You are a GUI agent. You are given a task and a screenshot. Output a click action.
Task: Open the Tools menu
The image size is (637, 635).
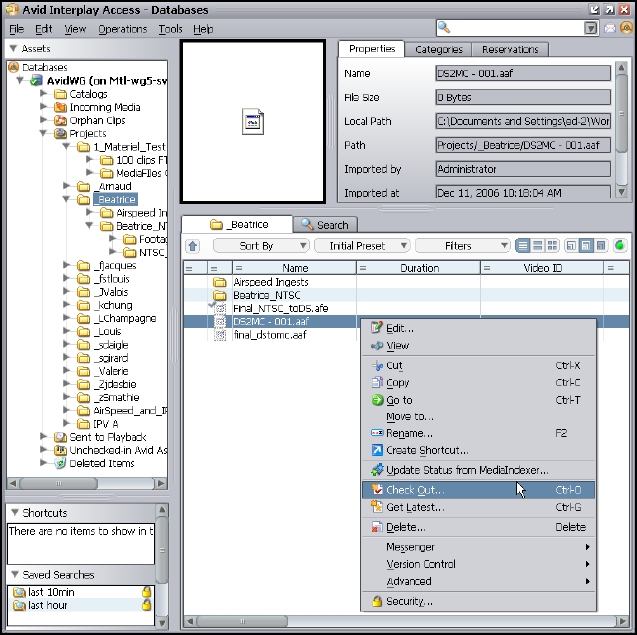coord(170,29)
